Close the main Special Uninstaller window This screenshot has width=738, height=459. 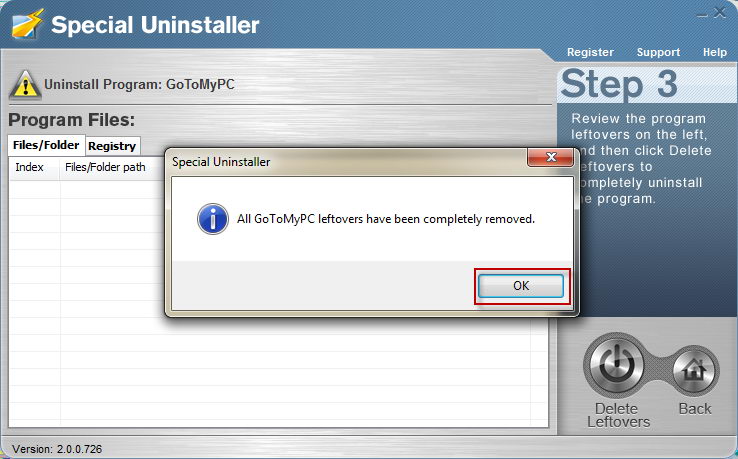click(x=719, y=13)
